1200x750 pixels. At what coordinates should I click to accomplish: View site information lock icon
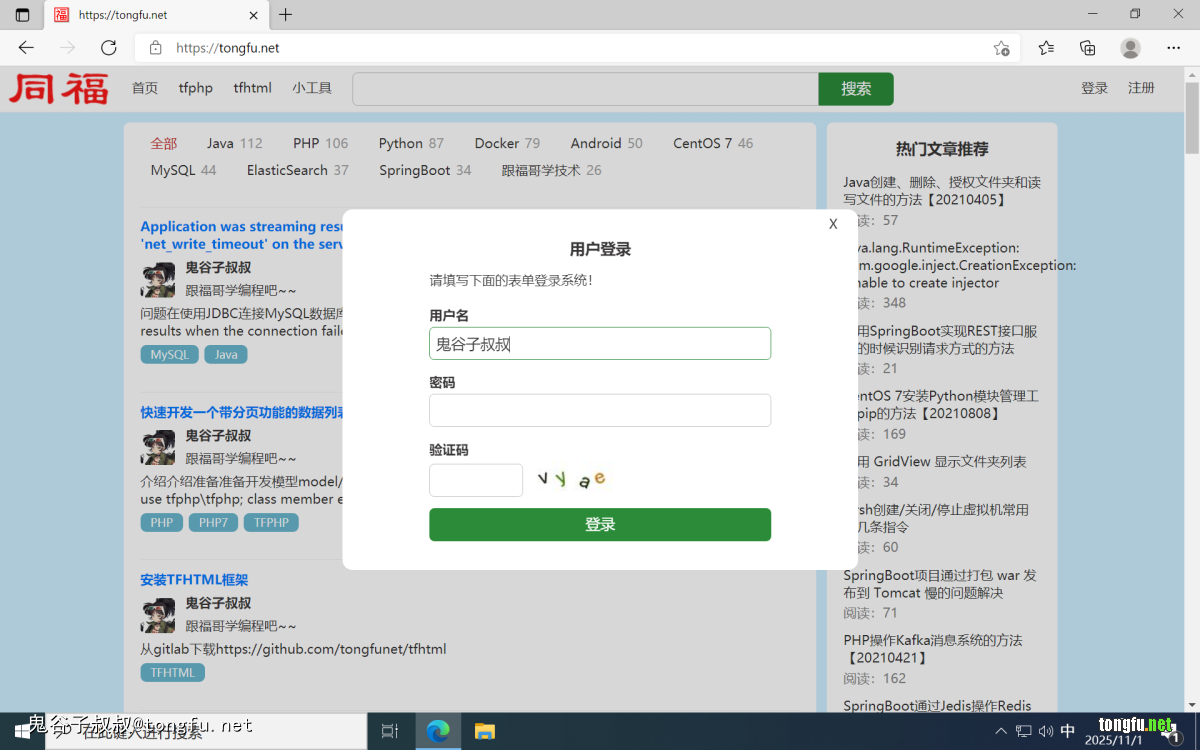point(155,48)
